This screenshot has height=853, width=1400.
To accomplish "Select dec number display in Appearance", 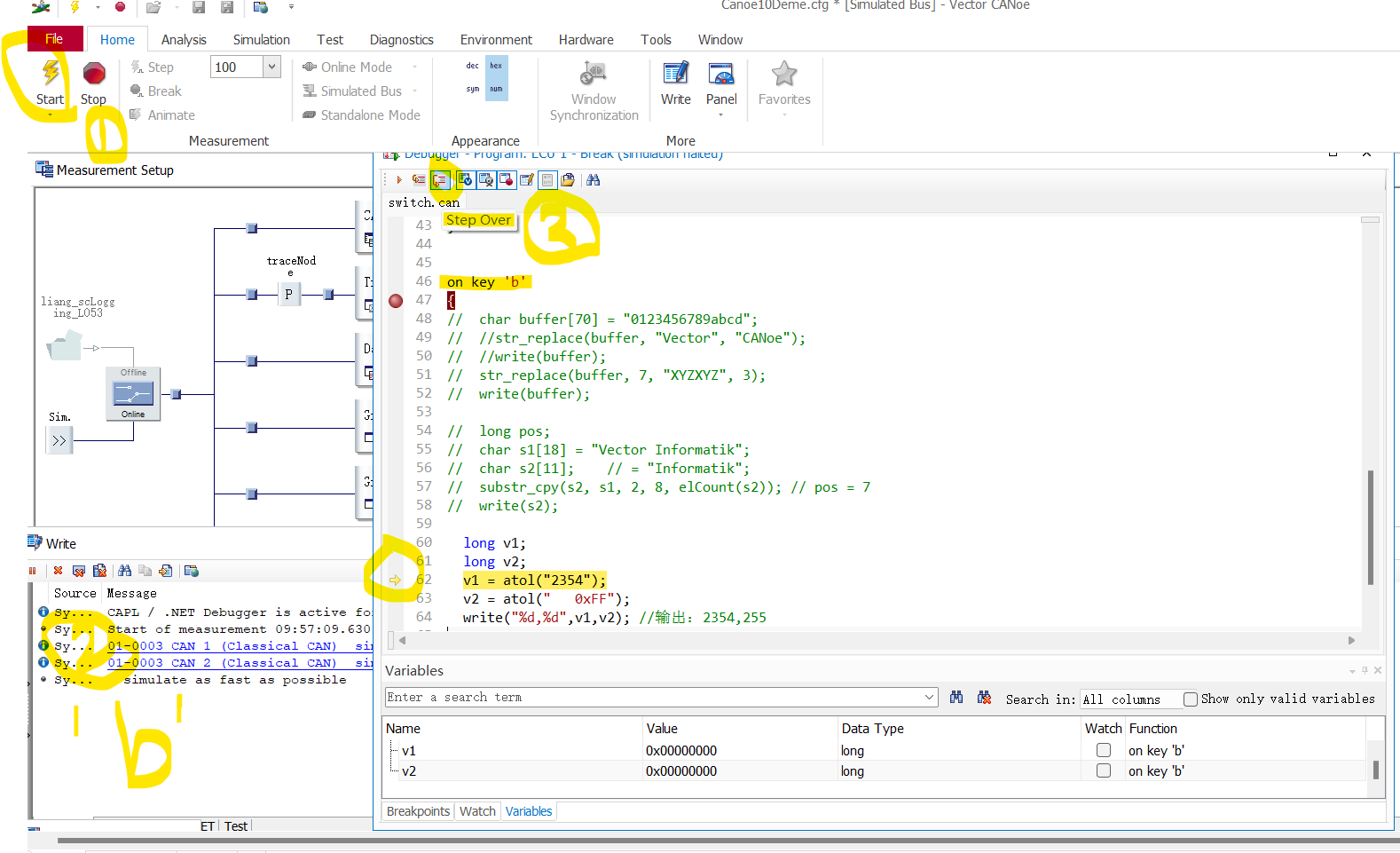I will [472, 66].
